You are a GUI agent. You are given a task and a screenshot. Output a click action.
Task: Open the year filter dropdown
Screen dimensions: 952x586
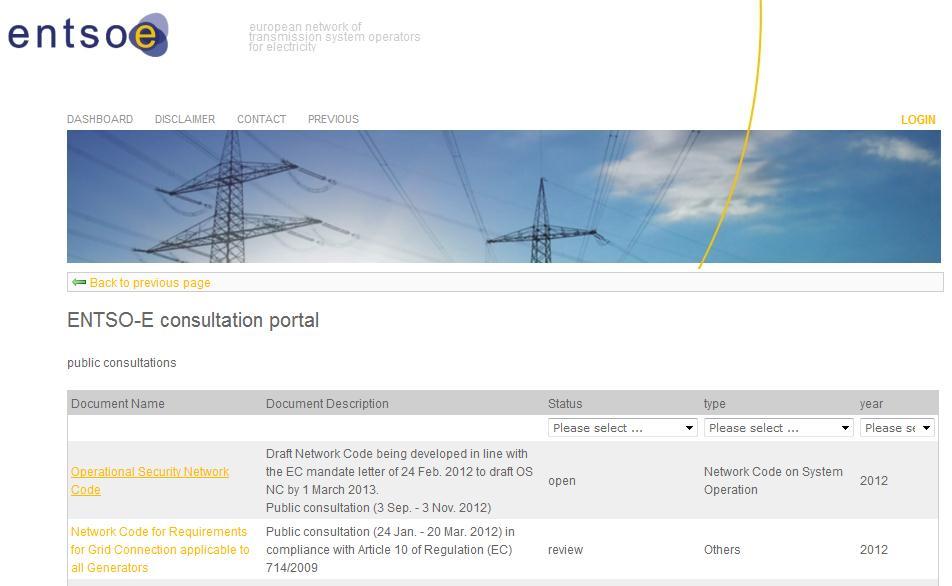(897, 428)
